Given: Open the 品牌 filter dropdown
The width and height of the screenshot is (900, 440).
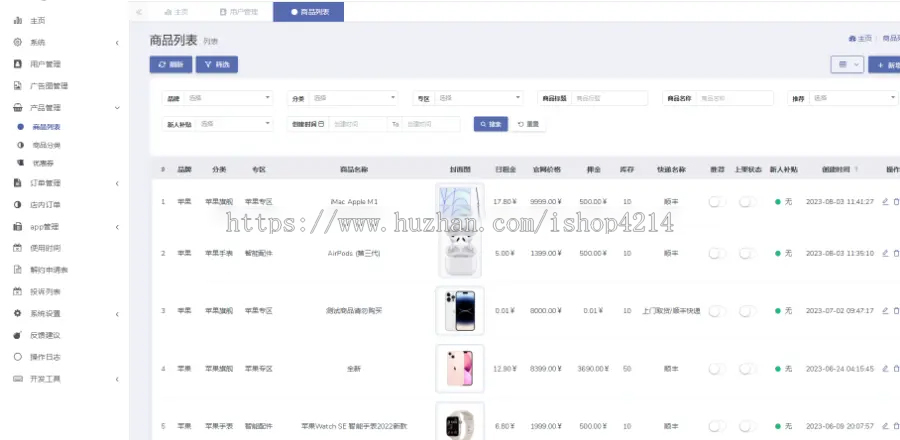Looking at the screenshot, I should 228,98.
